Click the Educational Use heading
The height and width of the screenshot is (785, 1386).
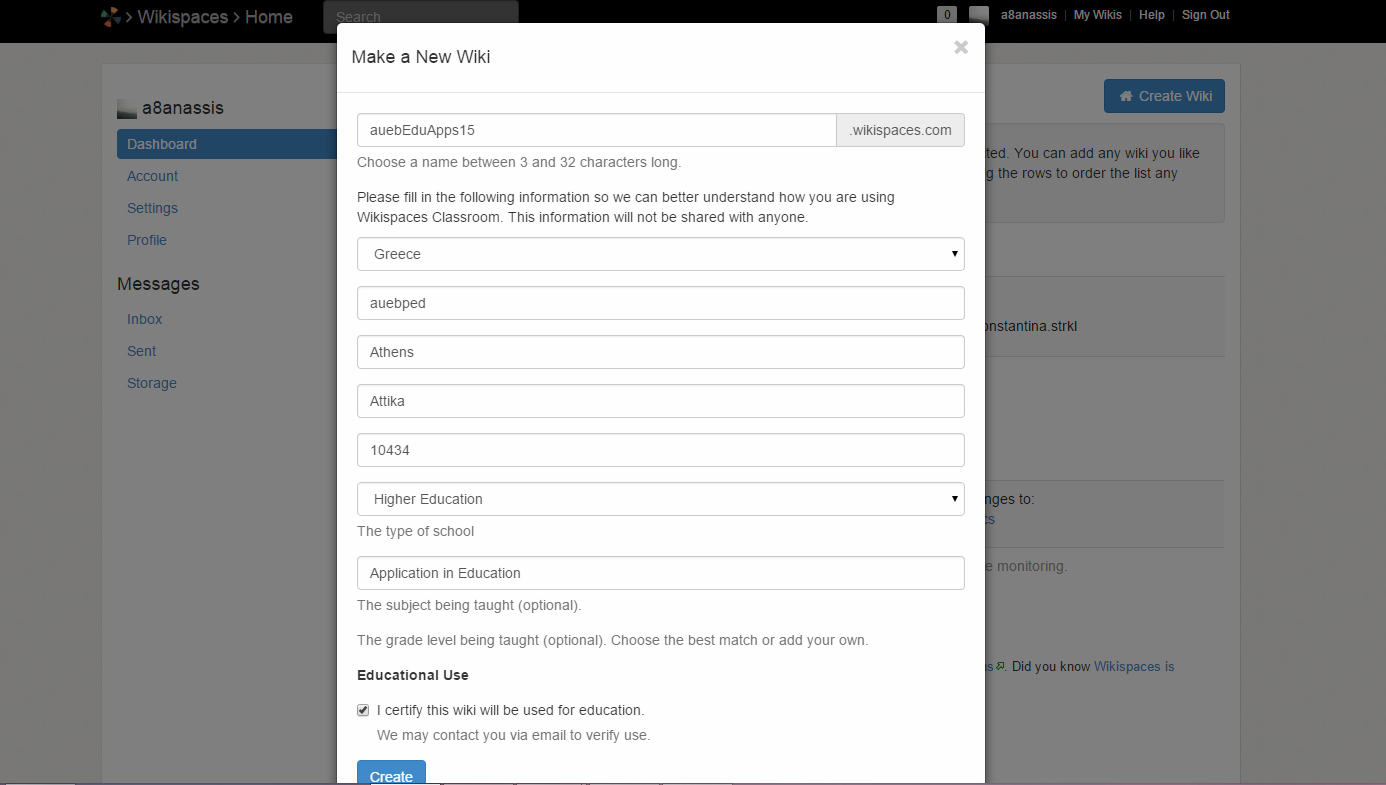pos(413,675)
